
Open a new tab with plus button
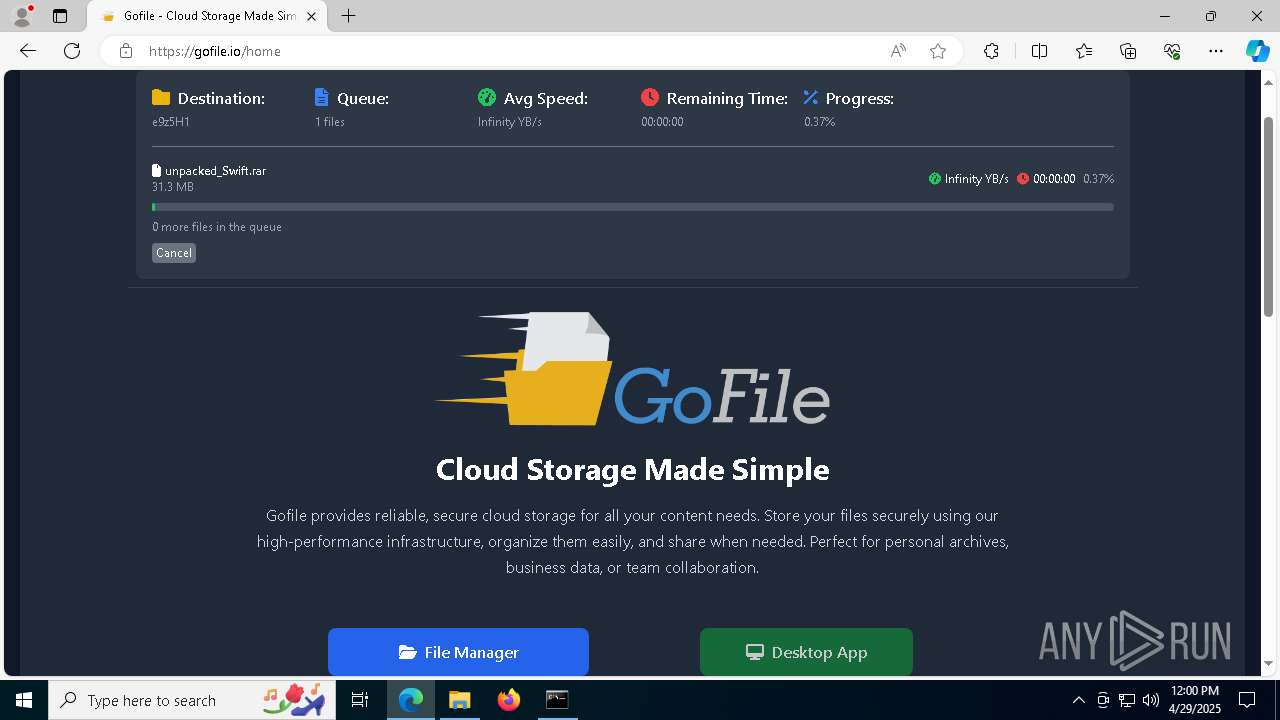click(x=348, y=16)
